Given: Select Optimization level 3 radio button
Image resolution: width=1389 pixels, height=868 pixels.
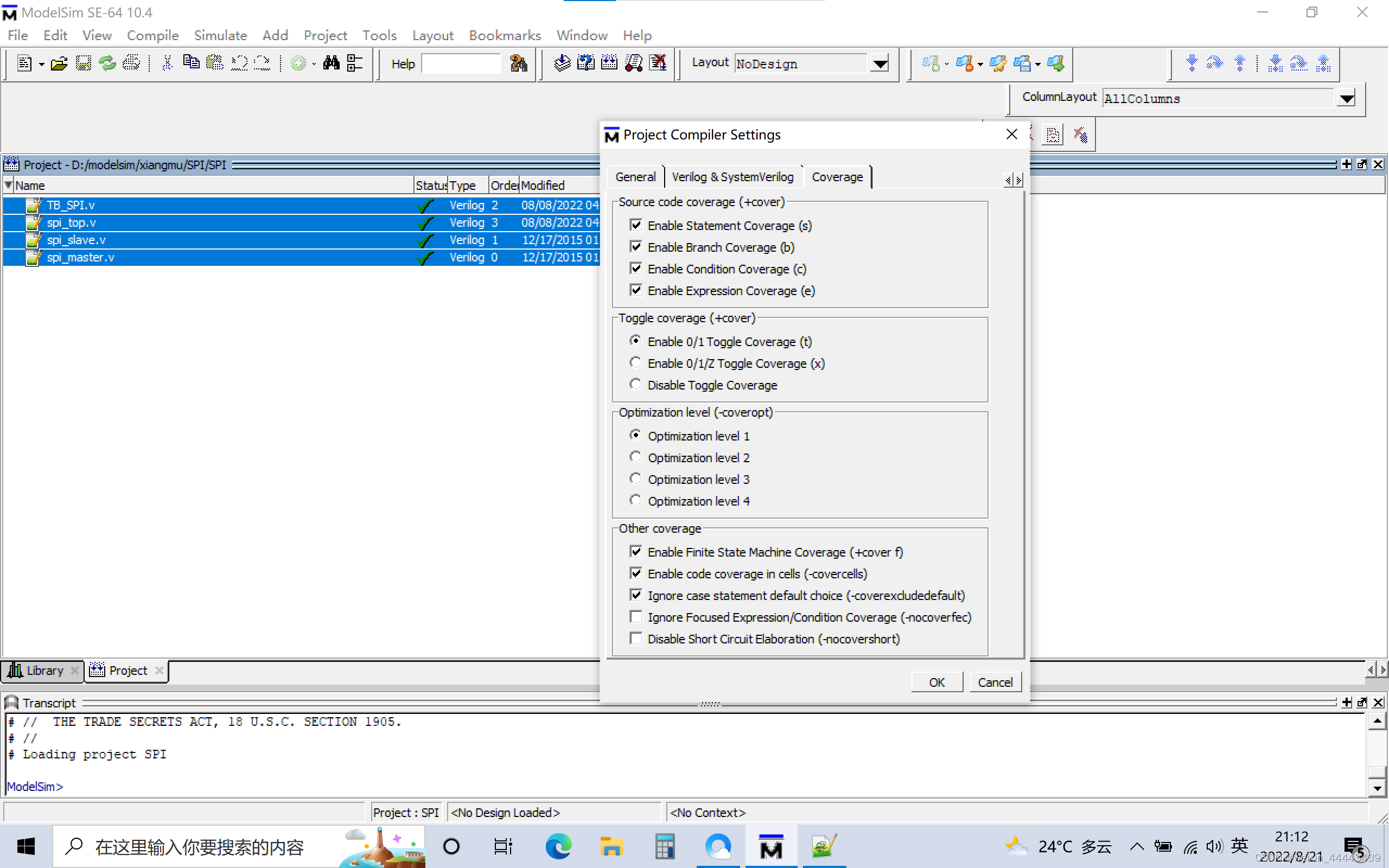Looking at the screenshot, I should tap(635, 479).
